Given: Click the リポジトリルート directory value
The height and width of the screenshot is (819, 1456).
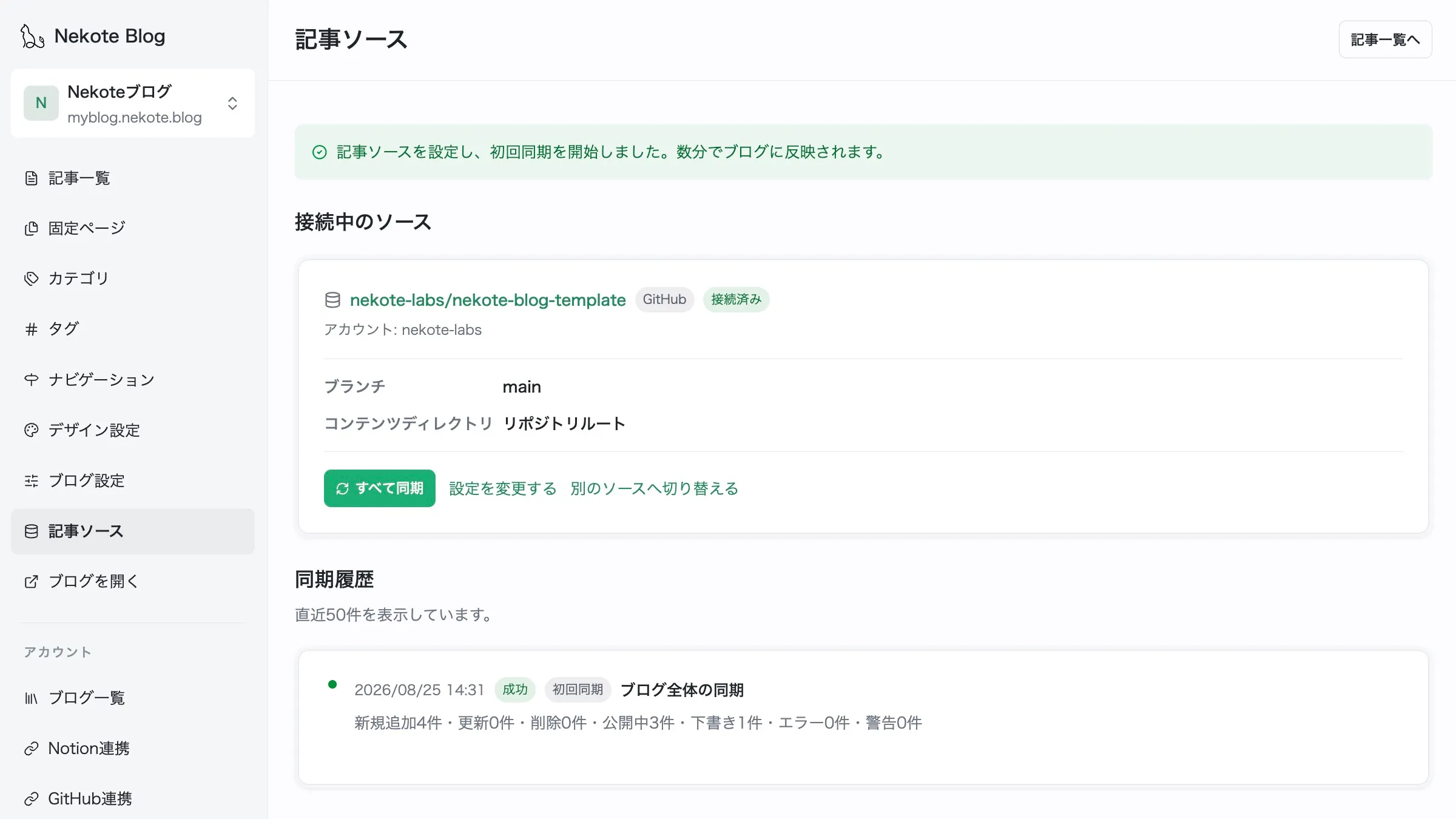Looking at the screenshot, I should 564,423.
